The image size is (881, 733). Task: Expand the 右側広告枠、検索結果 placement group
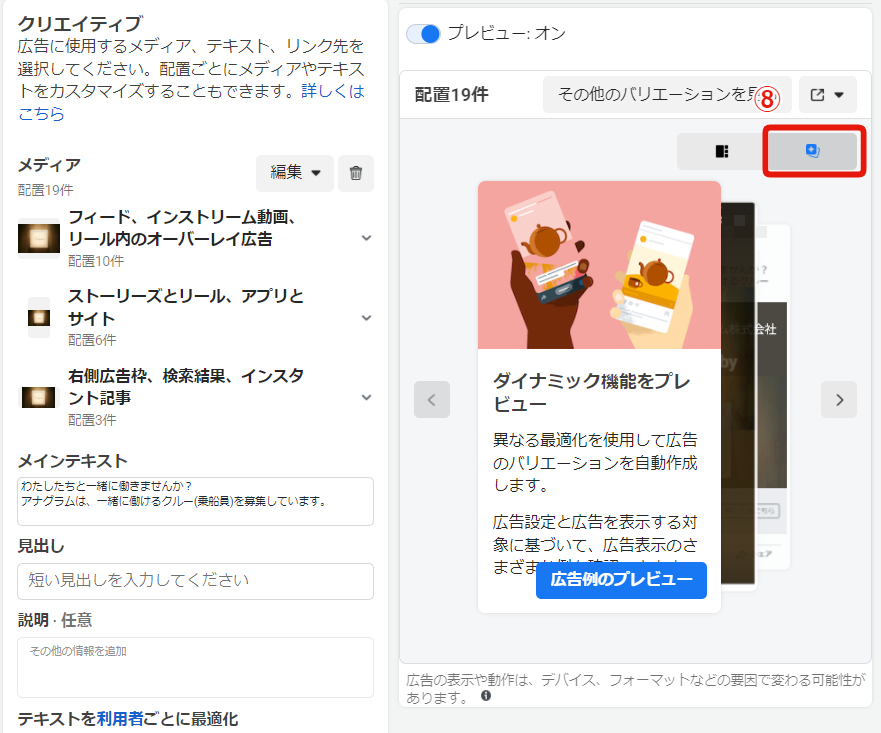(x=366, y=396)
